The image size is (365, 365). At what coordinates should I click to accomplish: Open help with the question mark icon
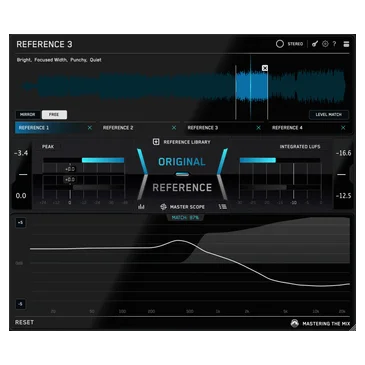tap(334, 44)
